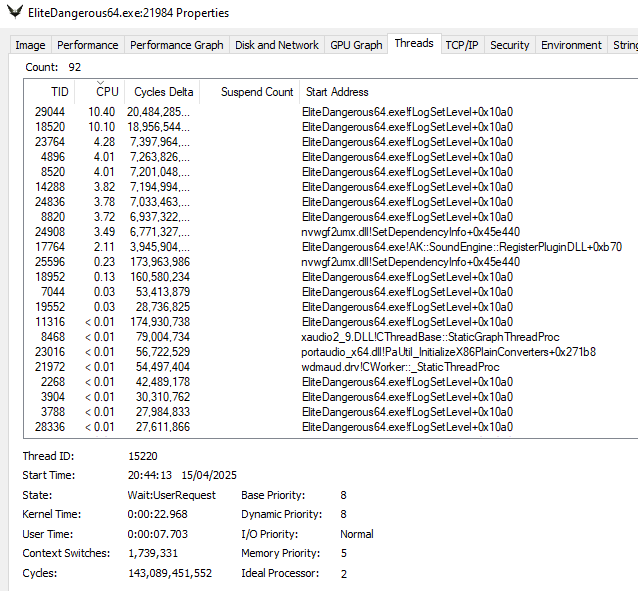This screenshot has height=591, width=638.
Task: Select nvwgf2umx.dll thread TID 24908
Action: pos(330,232)
